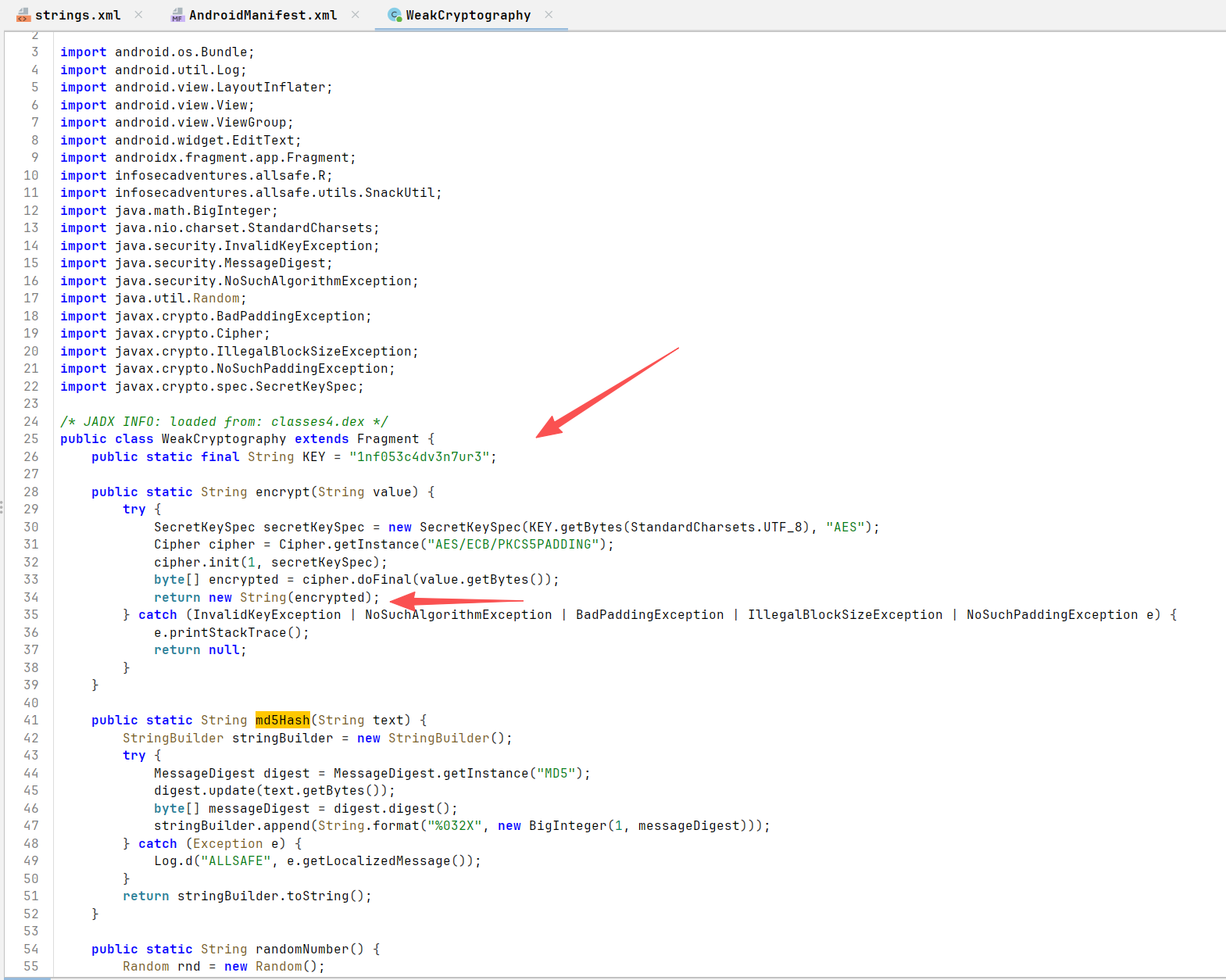Click line number 25 in gutter
Image resolution: width=1226 pixels, height=980 pixels.
(31, 438)
